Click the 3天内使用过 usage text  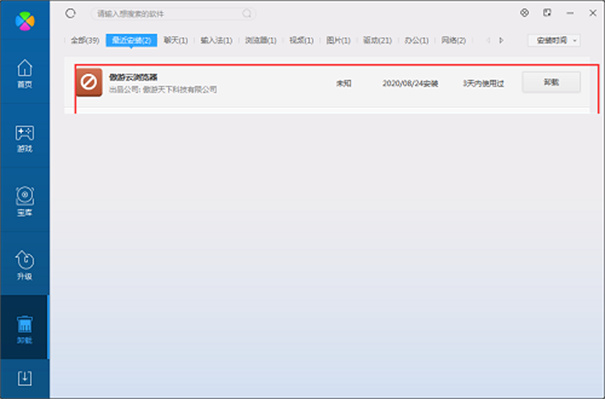483,83
